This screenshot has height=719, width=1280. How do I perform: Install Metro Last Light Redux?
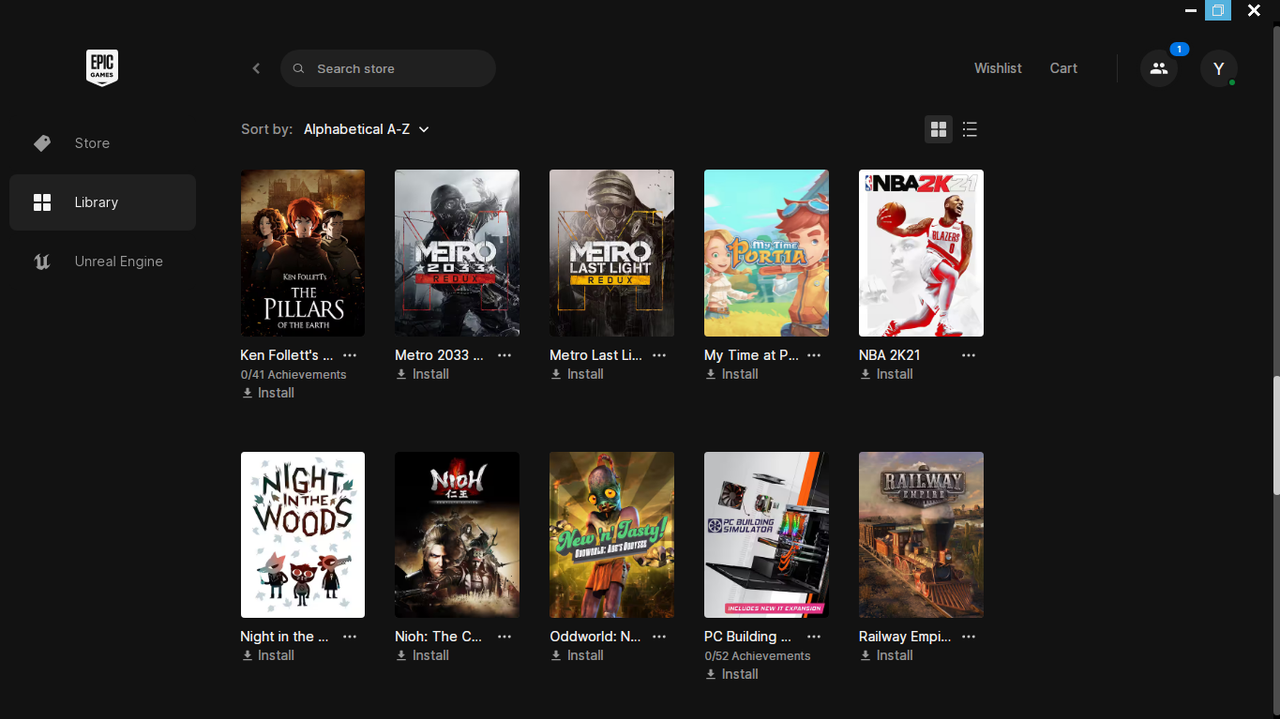577,374
